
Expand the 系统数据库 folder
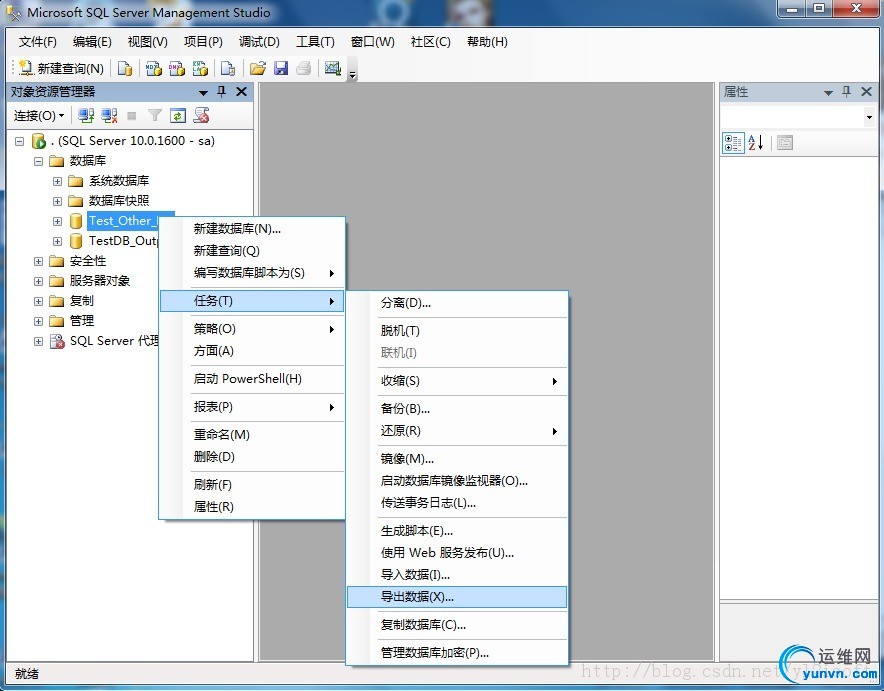(x=58, y=181)
